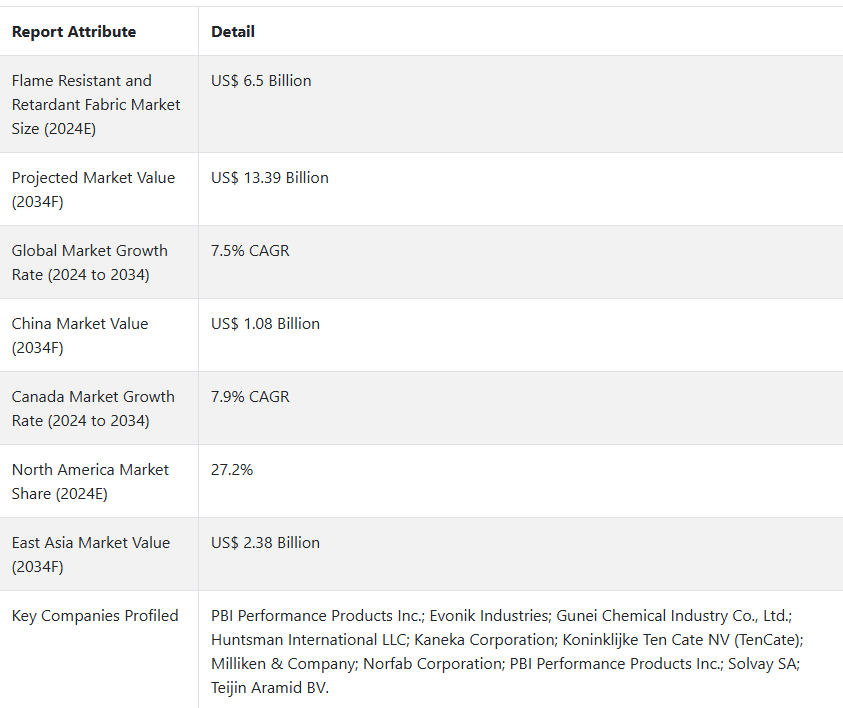Viewport: 843px width, 708px height.
Task: Click the US$ 13.39 Billion value
Action: 270,178
